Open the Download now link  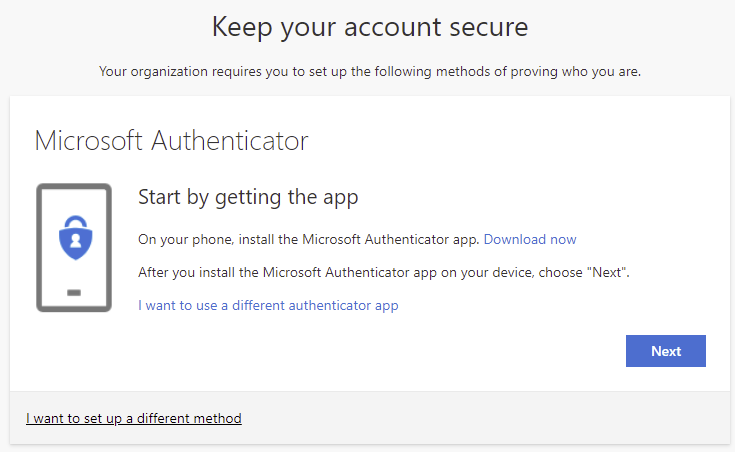tap(530, 239)
